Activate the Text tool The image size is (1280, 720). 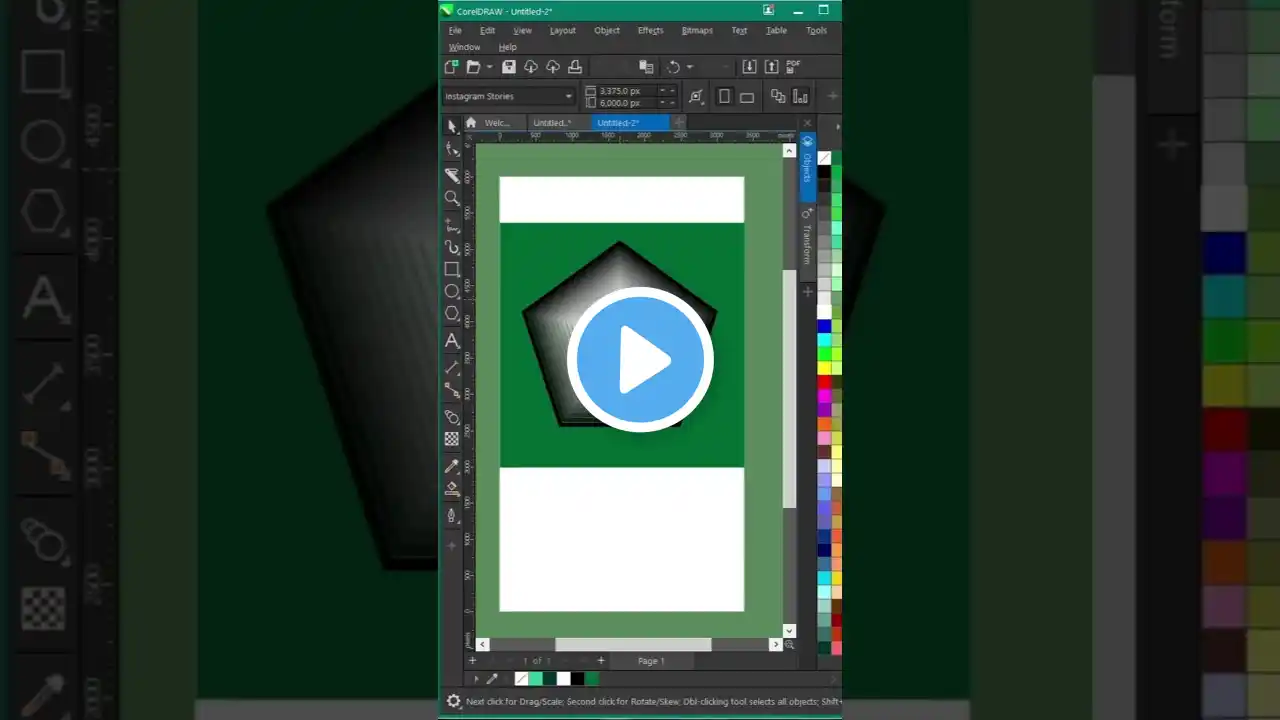[452, 341]
